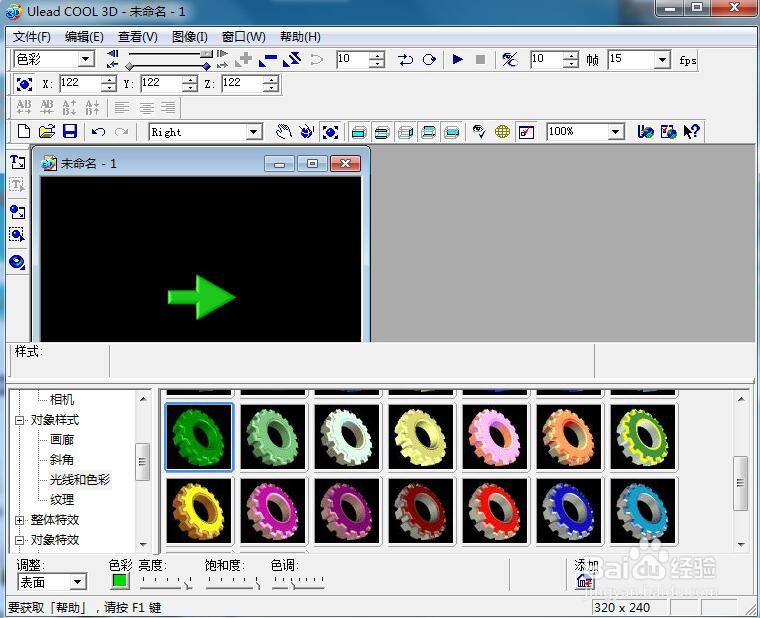The height and width of the screenshot is (618, 760).
Task: Toggle ping-pong mode icon
Action: click(x=405, y=60)
